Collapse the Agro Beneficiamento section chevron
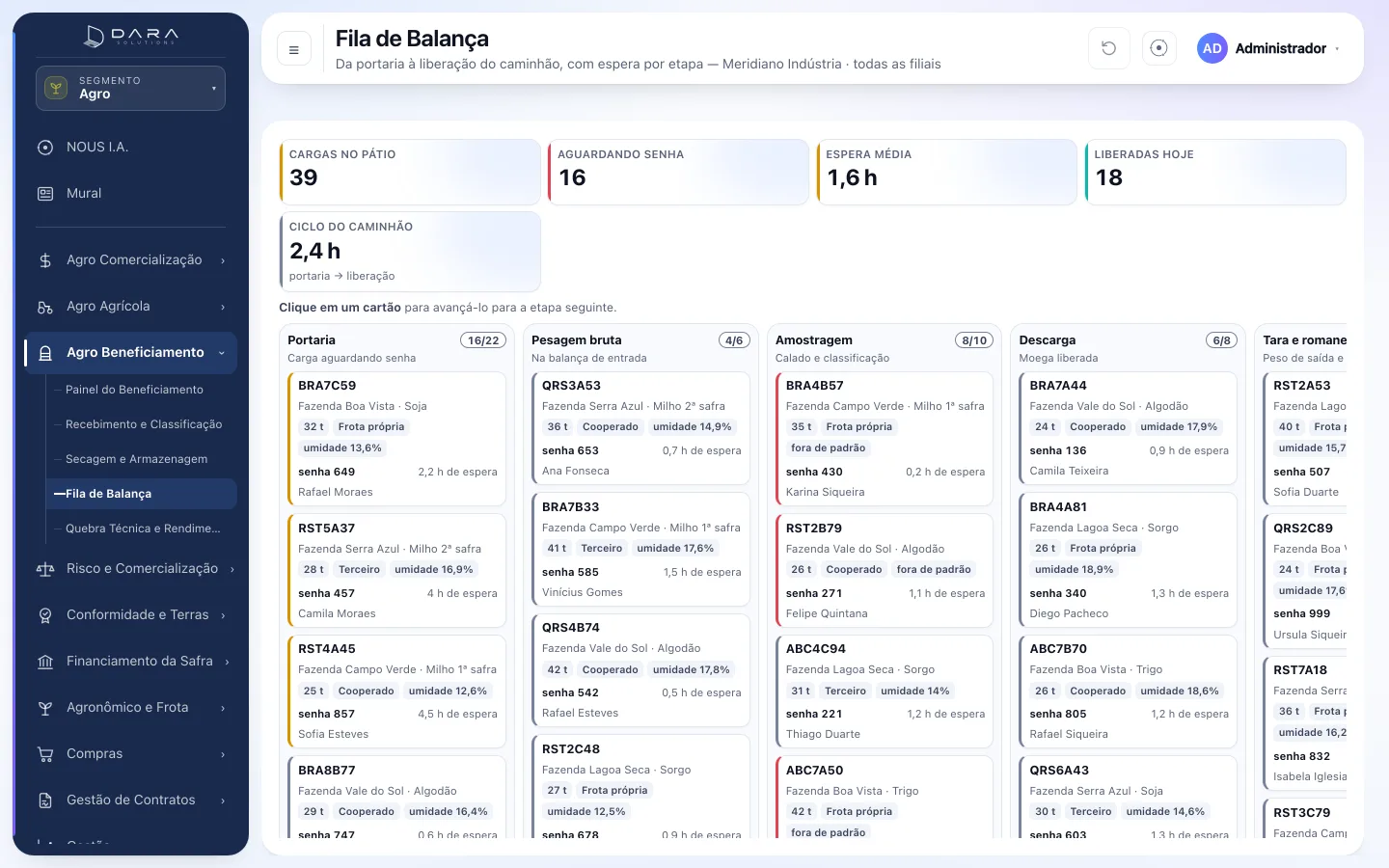Viewport: 1389px width, 868px height. (x=222, y=353)
